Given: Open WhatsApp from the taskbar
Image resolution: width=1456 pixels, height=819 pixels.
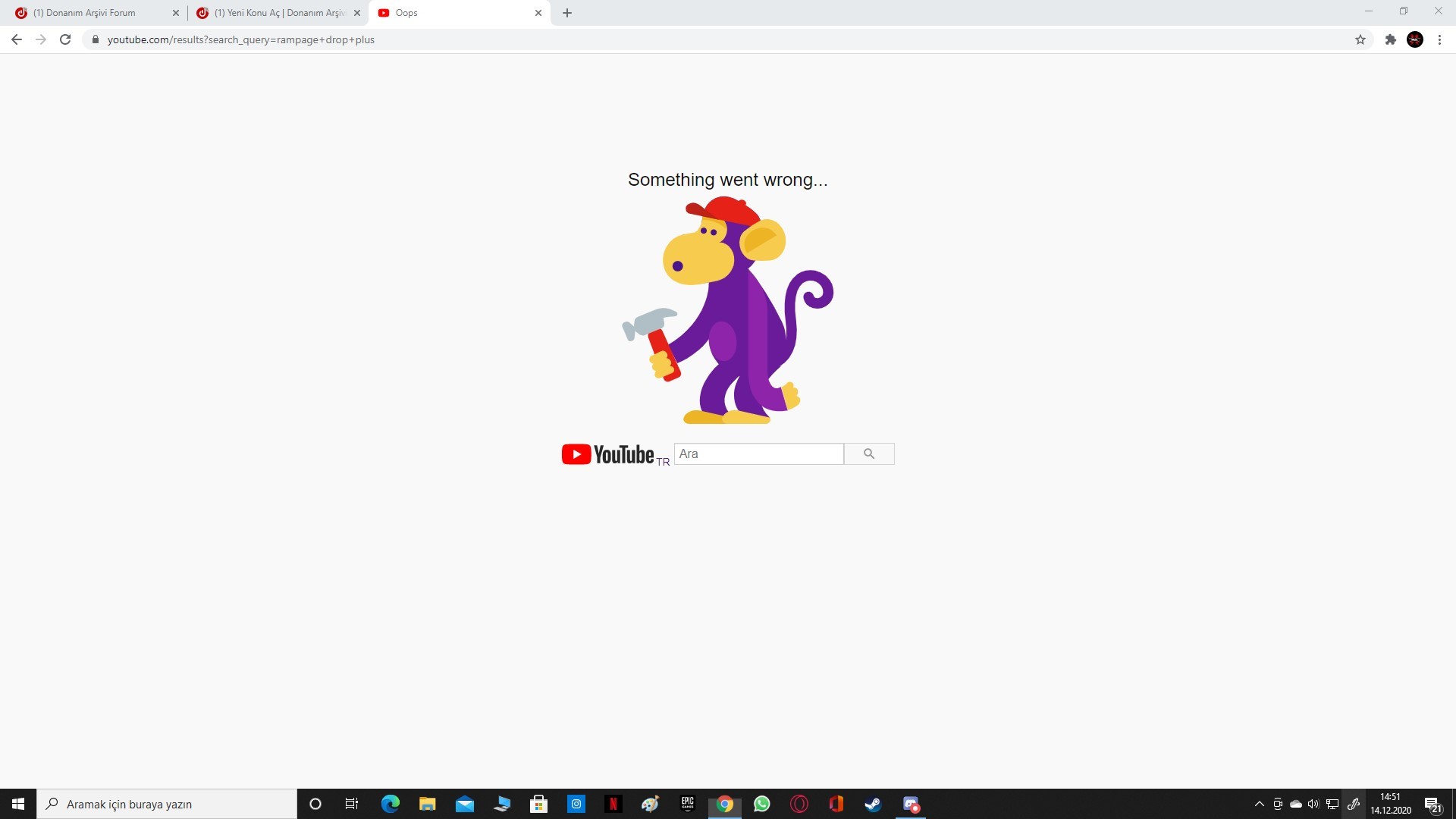Looking at the screenshot, I should point(762,803).
